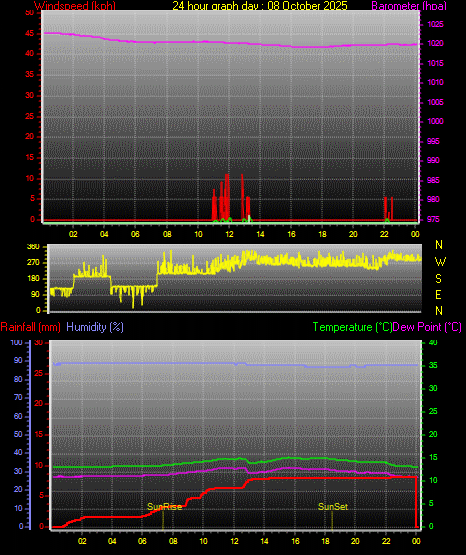This screenshot has width=466, height=555.
Task: Click the 1020 barometer axis value
Action: [435, 44]
